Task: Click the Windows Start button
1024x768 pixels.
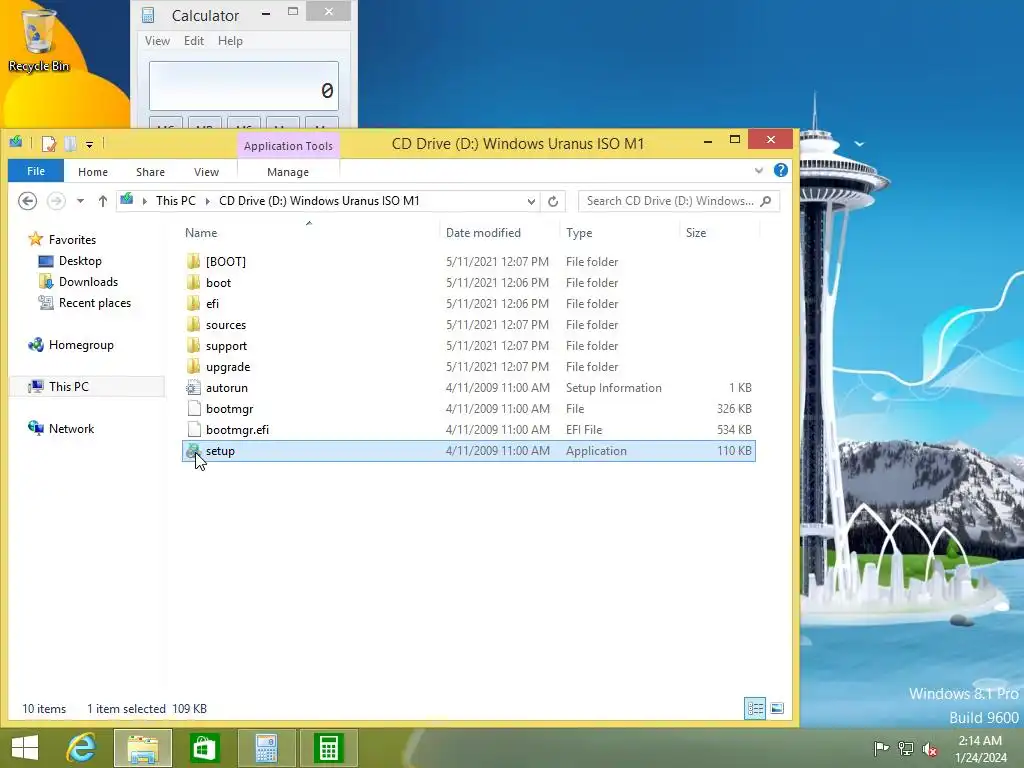Action: click(25, 748)
